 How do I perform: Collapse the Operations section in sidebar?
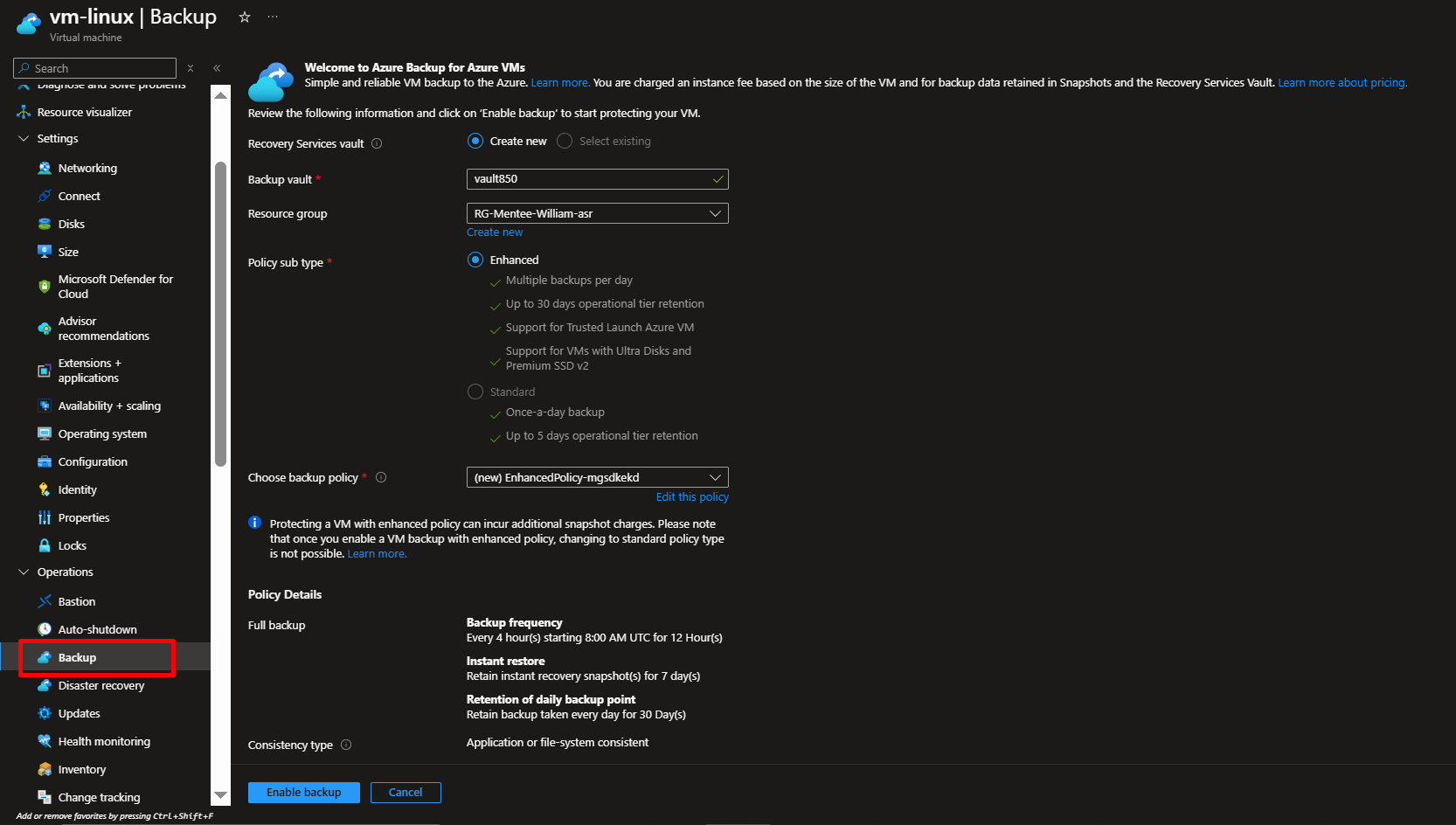tap(24, 572)
